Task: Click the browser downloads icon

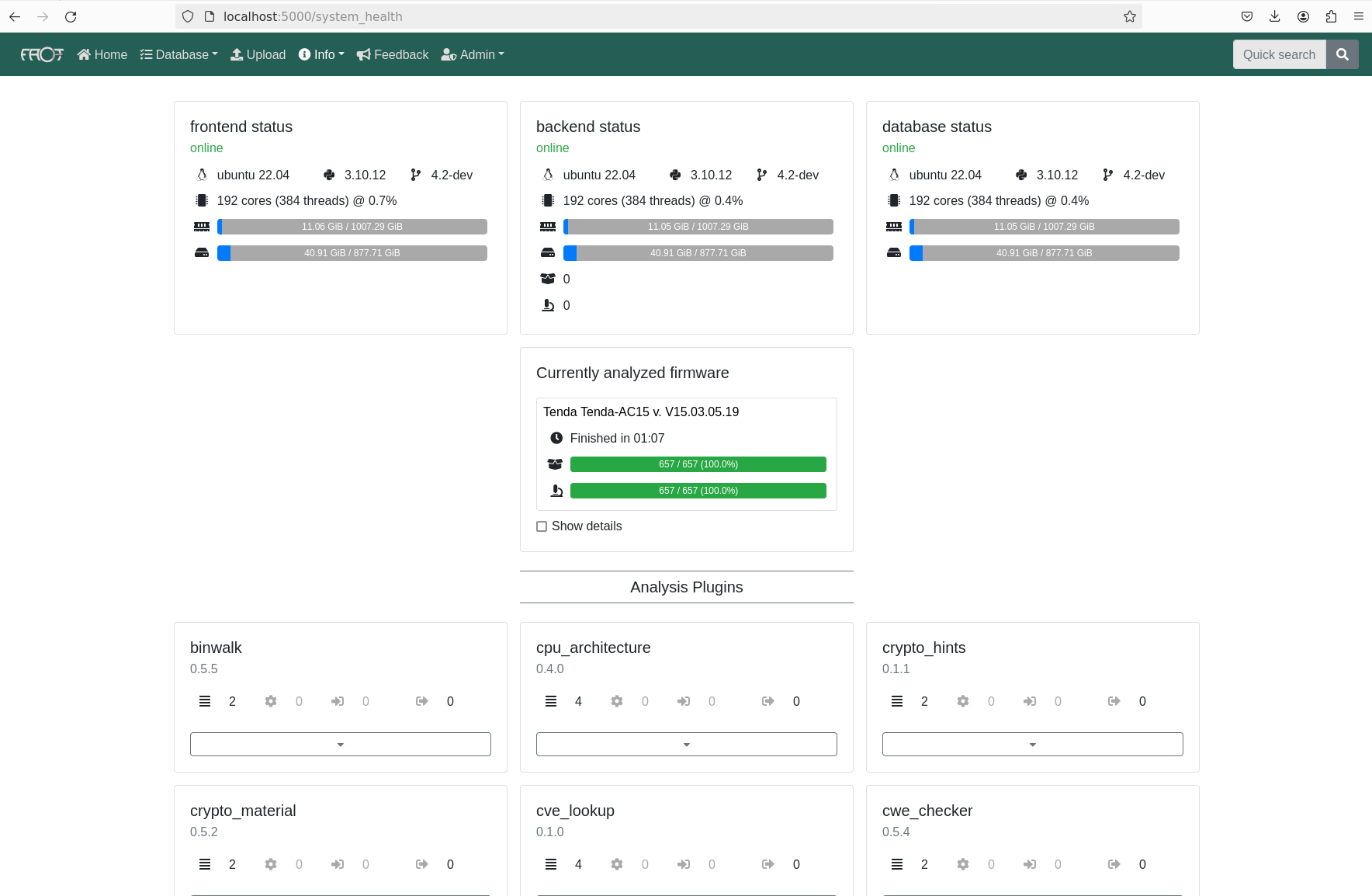Action: point(1275,16)
